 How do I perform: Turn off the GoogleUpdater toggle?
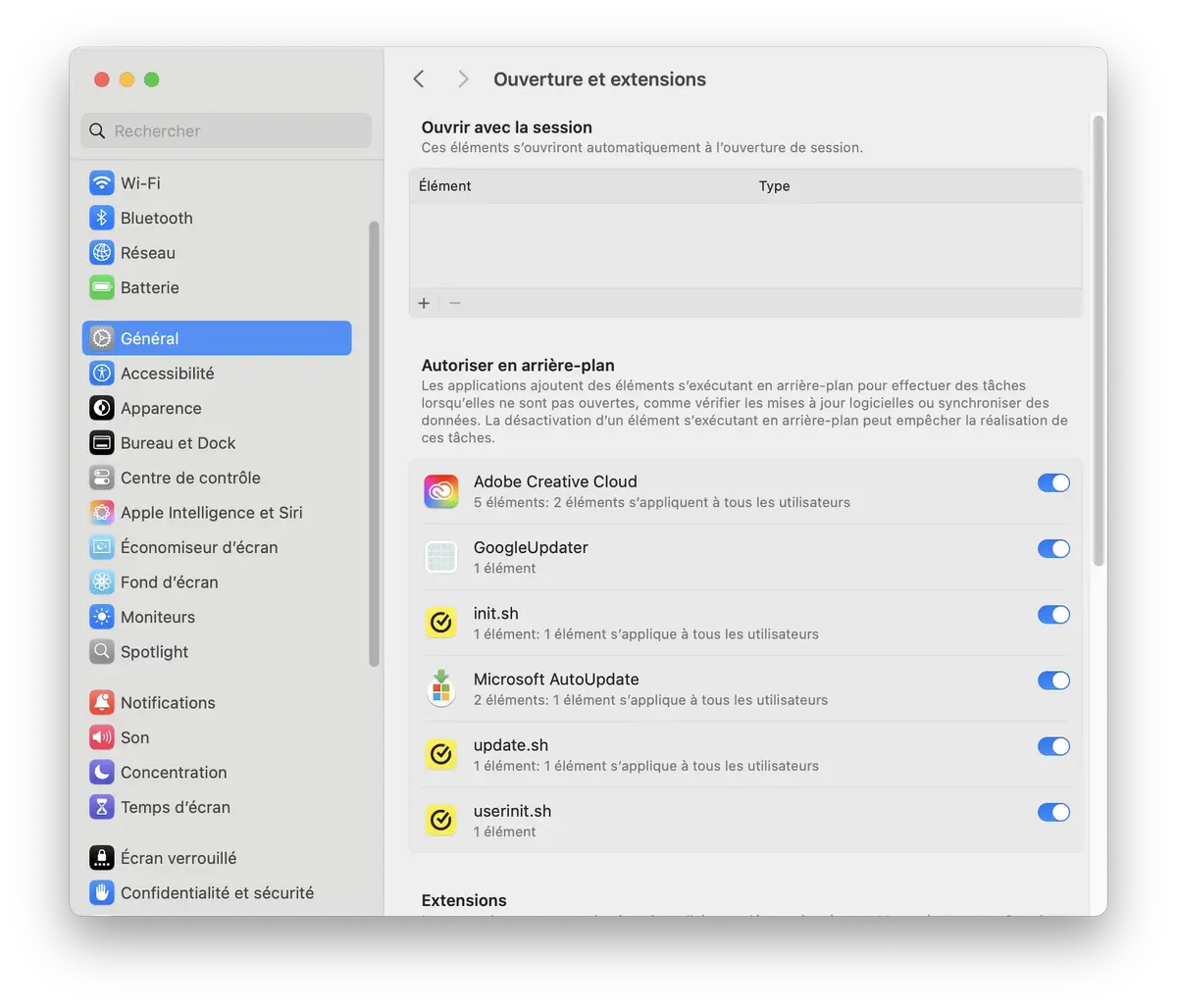coord(1053,548)
